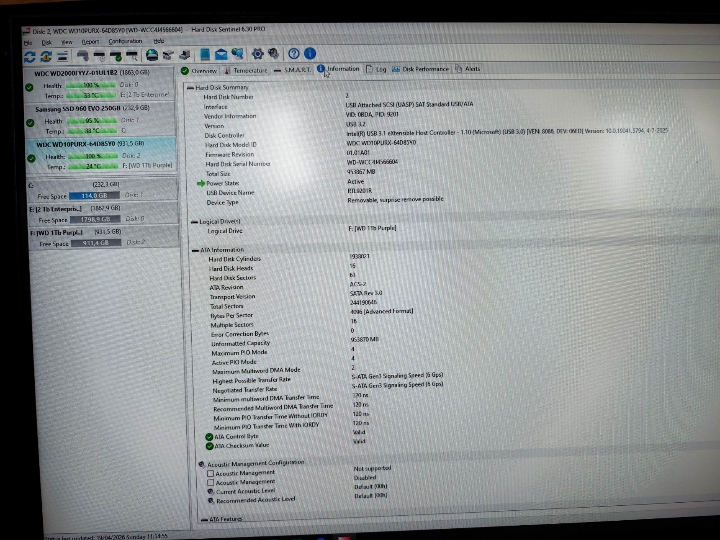Tick Acoustic Management checkbox in Disabled row
The width and height of the screenshot is (720, 540).
(210, 483)
